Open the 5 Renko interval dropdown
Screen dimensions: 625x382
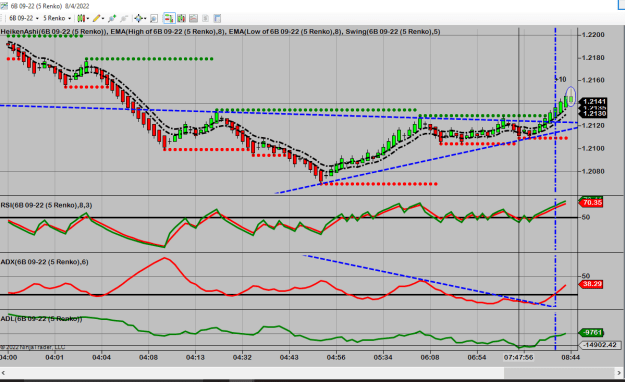tap(57, 18)
